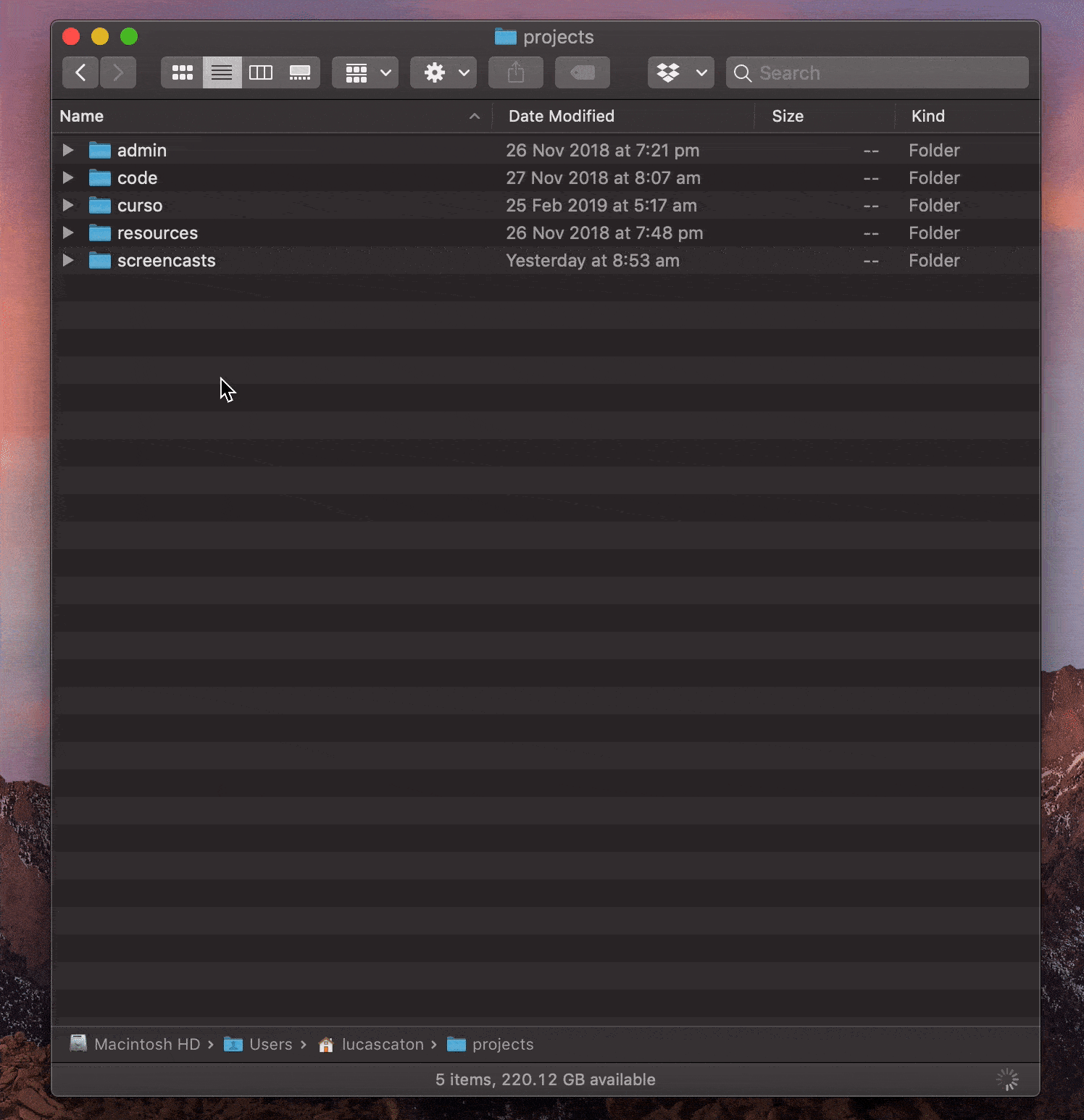Select the screencasts folder name

(x=167, y=260)
